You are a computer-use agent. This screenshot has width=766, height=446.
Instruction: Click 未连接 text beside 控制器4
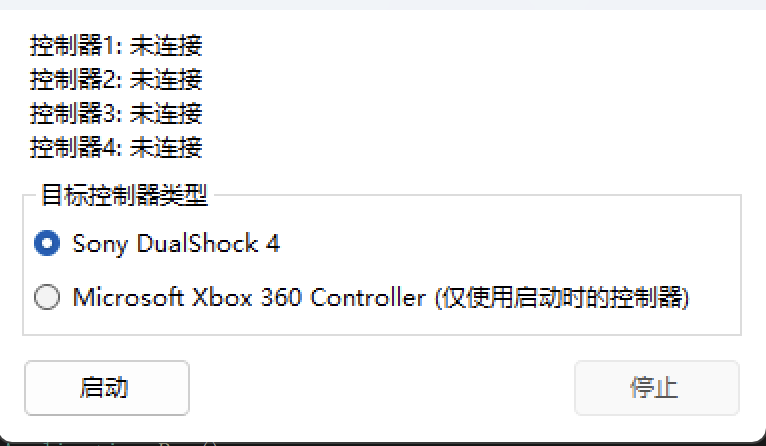(x=166, y=147)
